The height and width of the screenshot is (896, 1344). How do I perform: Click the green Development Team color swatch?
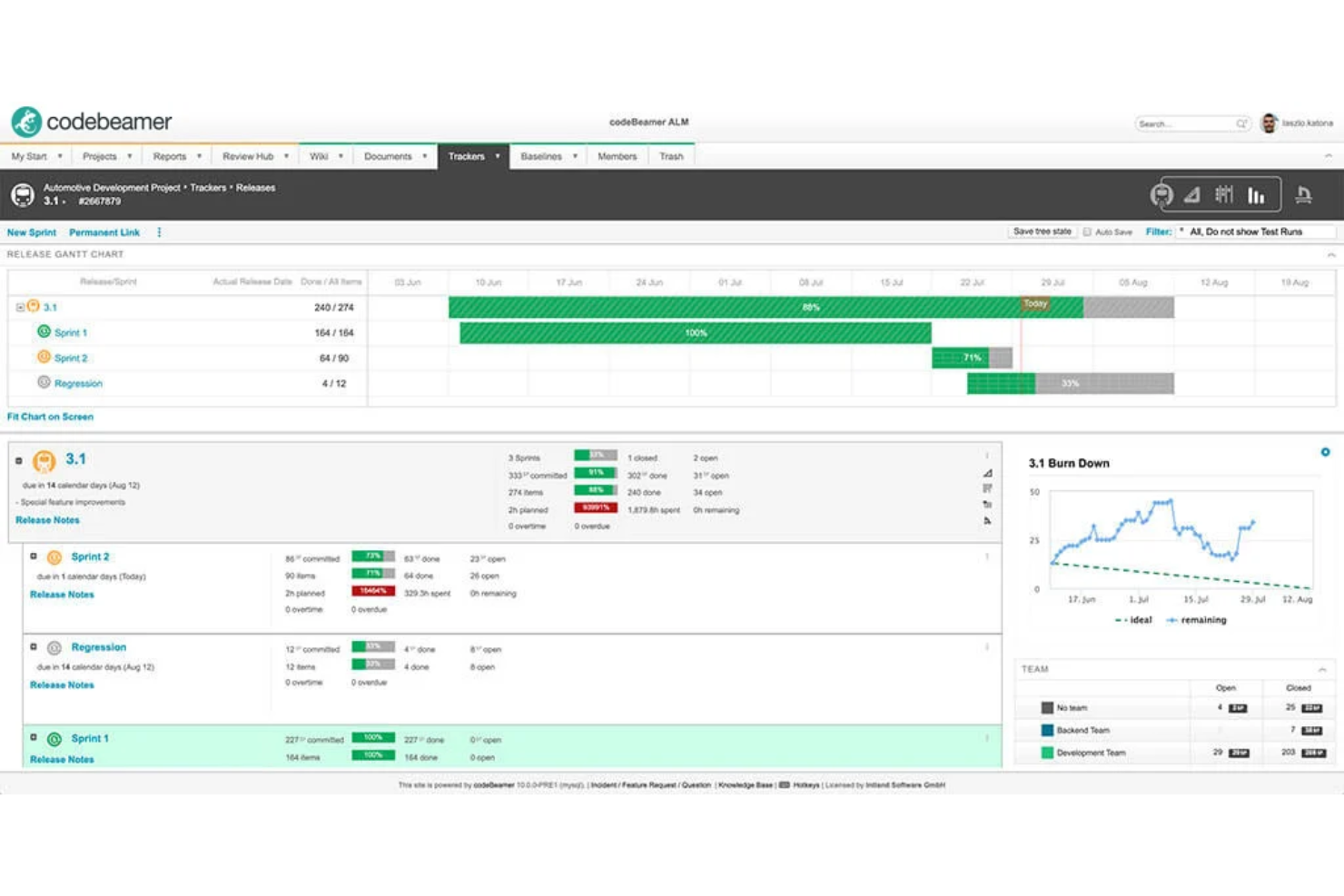(x=1045, y=753)
